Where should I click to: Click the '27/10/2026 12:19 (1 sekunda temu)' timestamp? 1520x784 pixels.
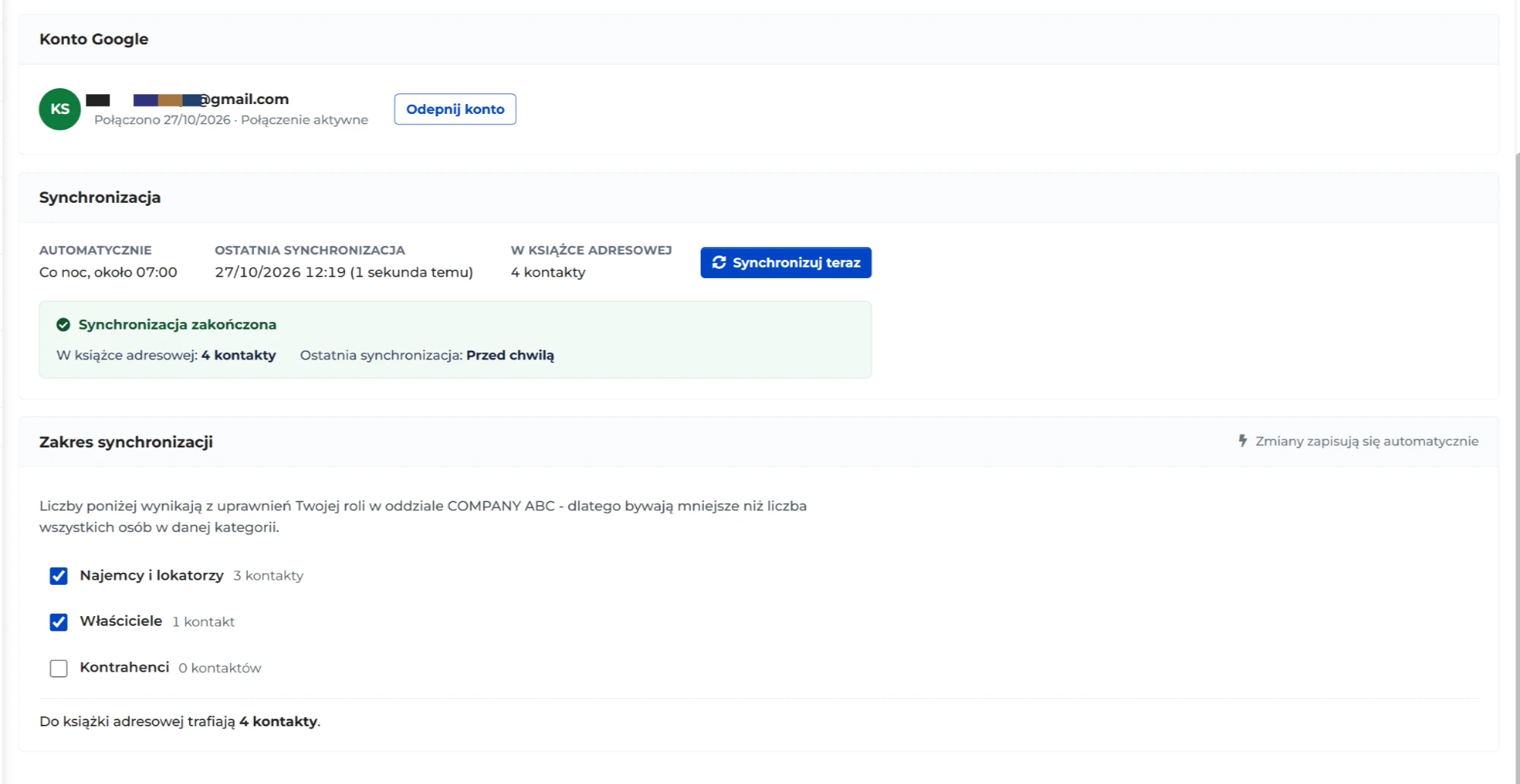[344, 273]
